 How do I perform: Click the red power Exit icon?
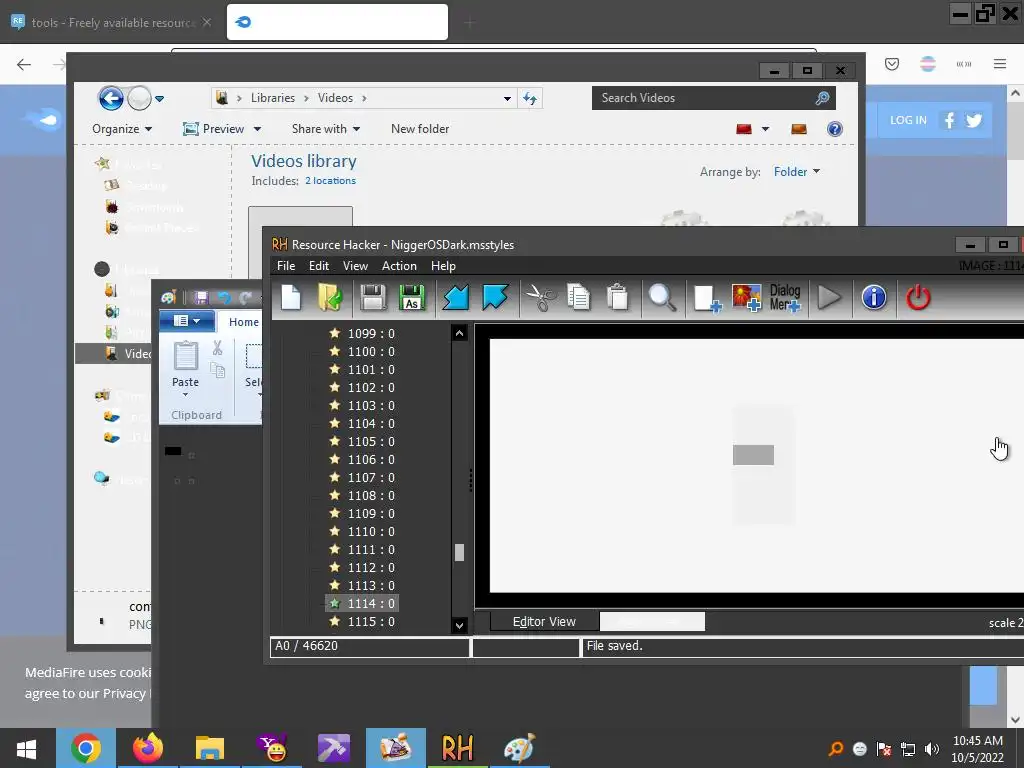918,298
